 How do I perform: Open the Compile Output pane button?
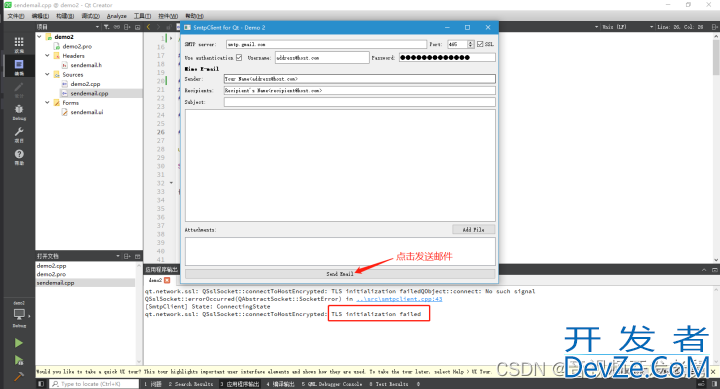point(281,384)
